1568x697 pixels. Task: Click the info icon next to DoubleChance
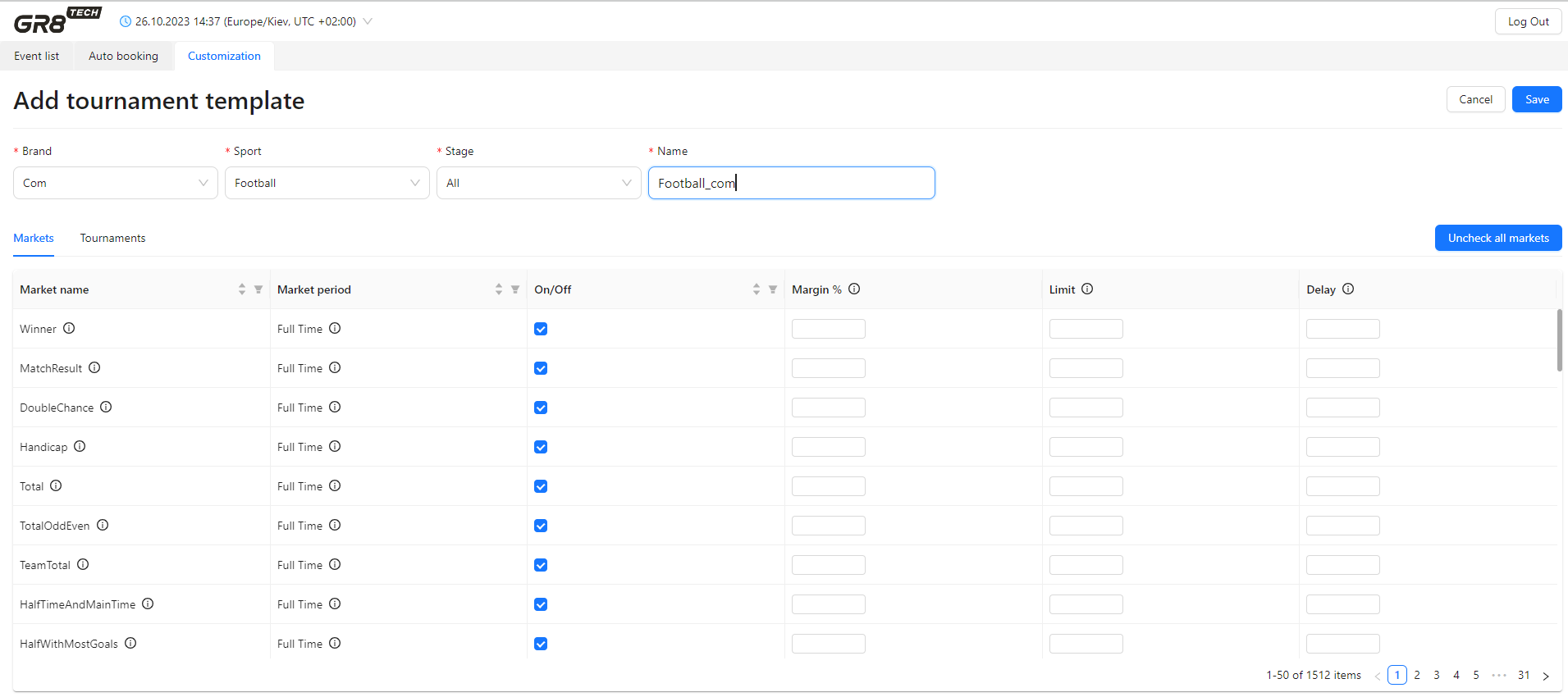pyautogui.click(x=106, y=407)
